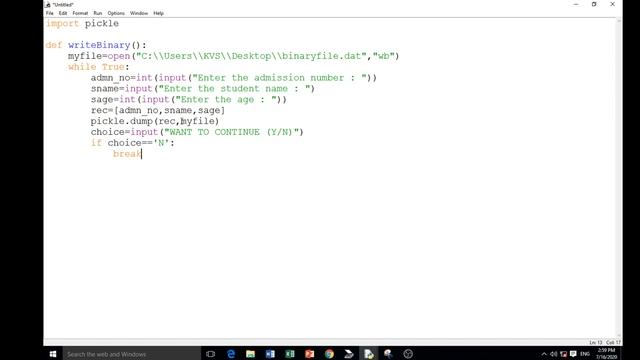Click the OBS Studio taskbar icon

point(408,354)
